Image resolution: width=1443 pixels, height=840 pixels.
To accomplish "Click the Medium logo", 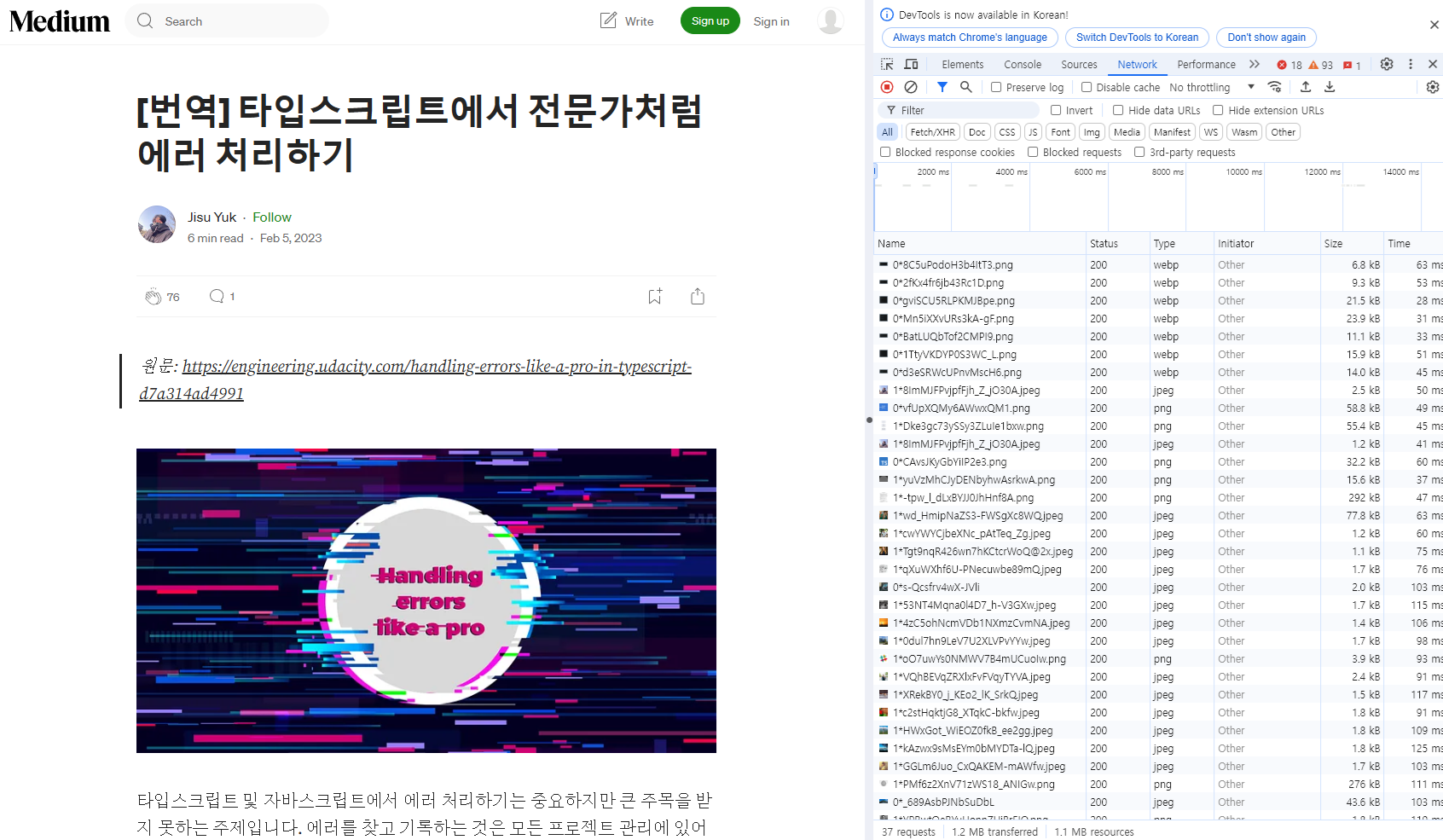I will [60, 21].
